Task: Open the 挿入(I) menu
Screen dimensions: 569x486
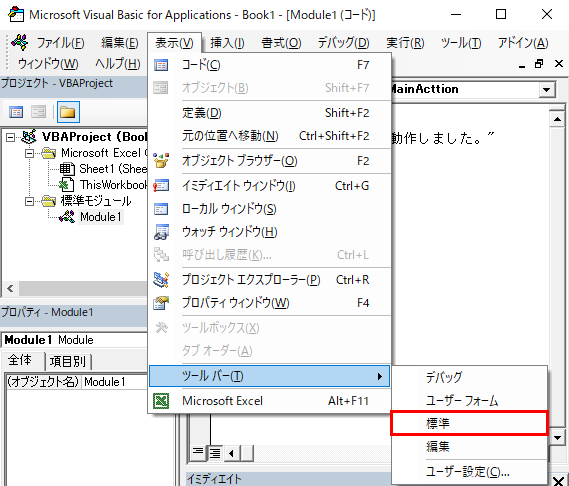Action: (227, 43)
